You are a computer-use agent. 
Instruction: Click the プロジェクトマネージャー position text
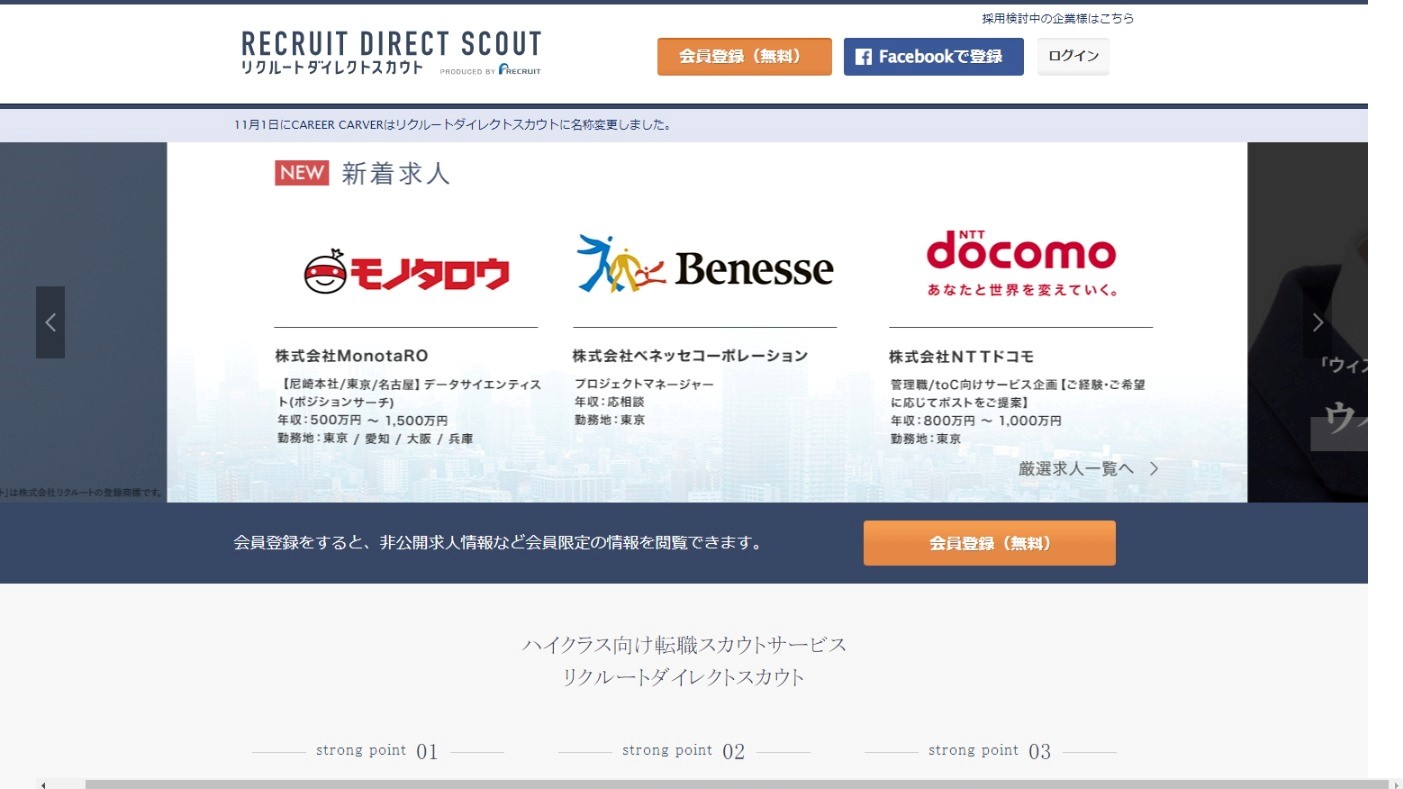644,384
